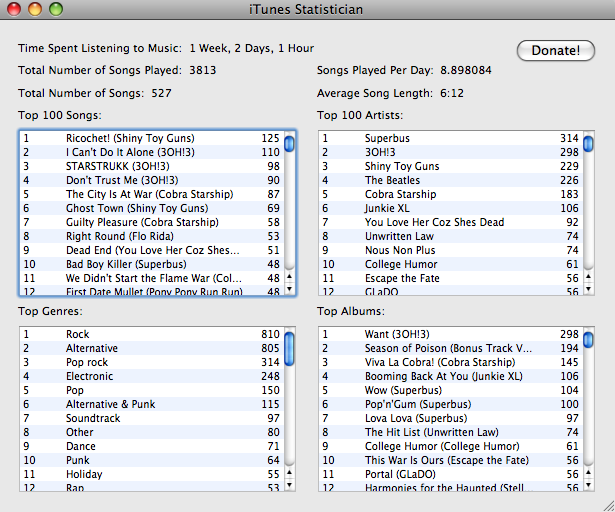
Task: Select Right Round (Flo Rida) row
Action: coord(152,237)
